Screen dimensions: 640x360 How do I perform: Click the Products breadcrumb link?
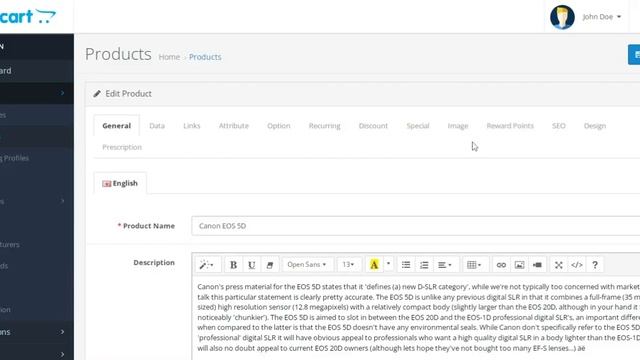205,57
